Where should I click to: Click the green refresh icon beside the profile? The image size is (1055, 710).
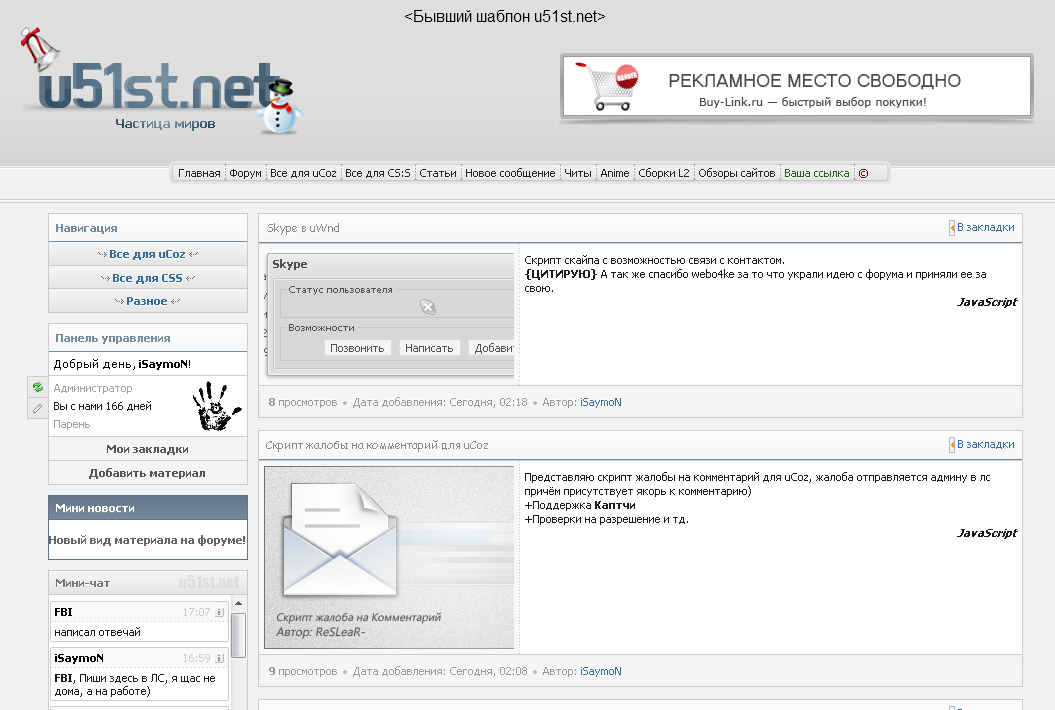click(x=37, y=387)
